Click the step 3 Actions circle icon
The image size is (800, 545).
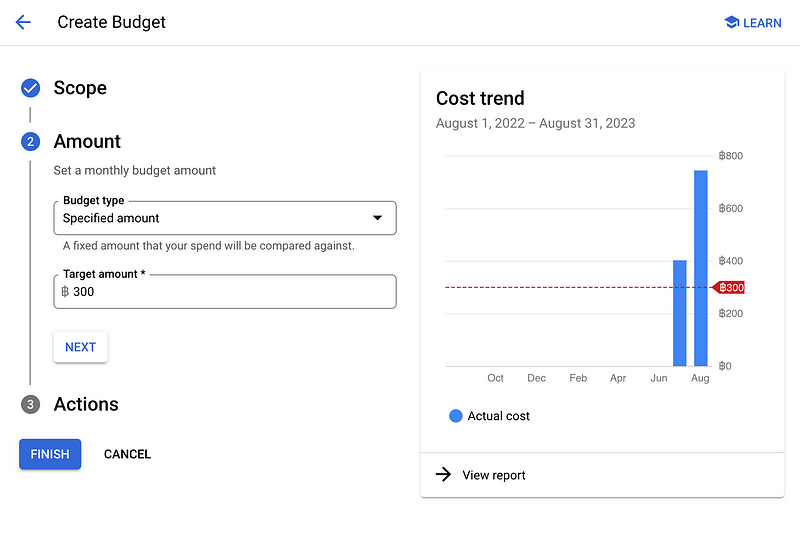point(30,404)
